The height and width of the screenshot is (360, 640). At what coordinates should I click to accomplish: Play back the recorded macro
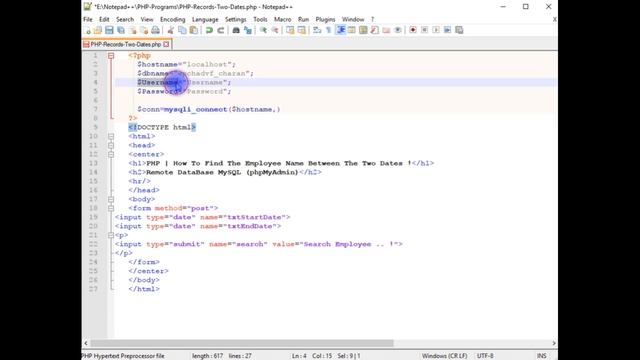pyautogui.click(x=436, y=30)
